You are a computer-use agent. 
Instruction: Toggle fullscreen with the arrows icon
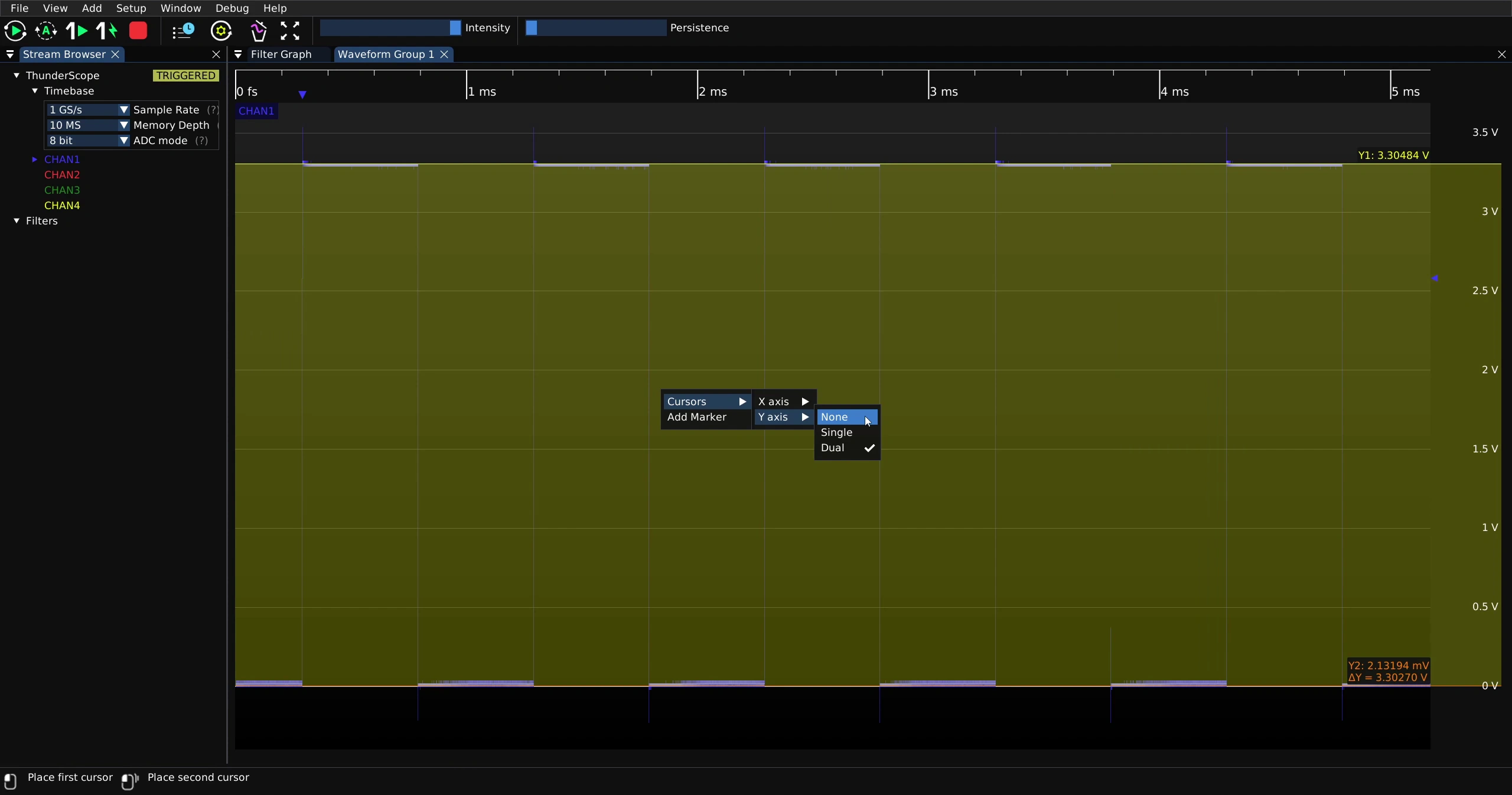click(290, 31)
